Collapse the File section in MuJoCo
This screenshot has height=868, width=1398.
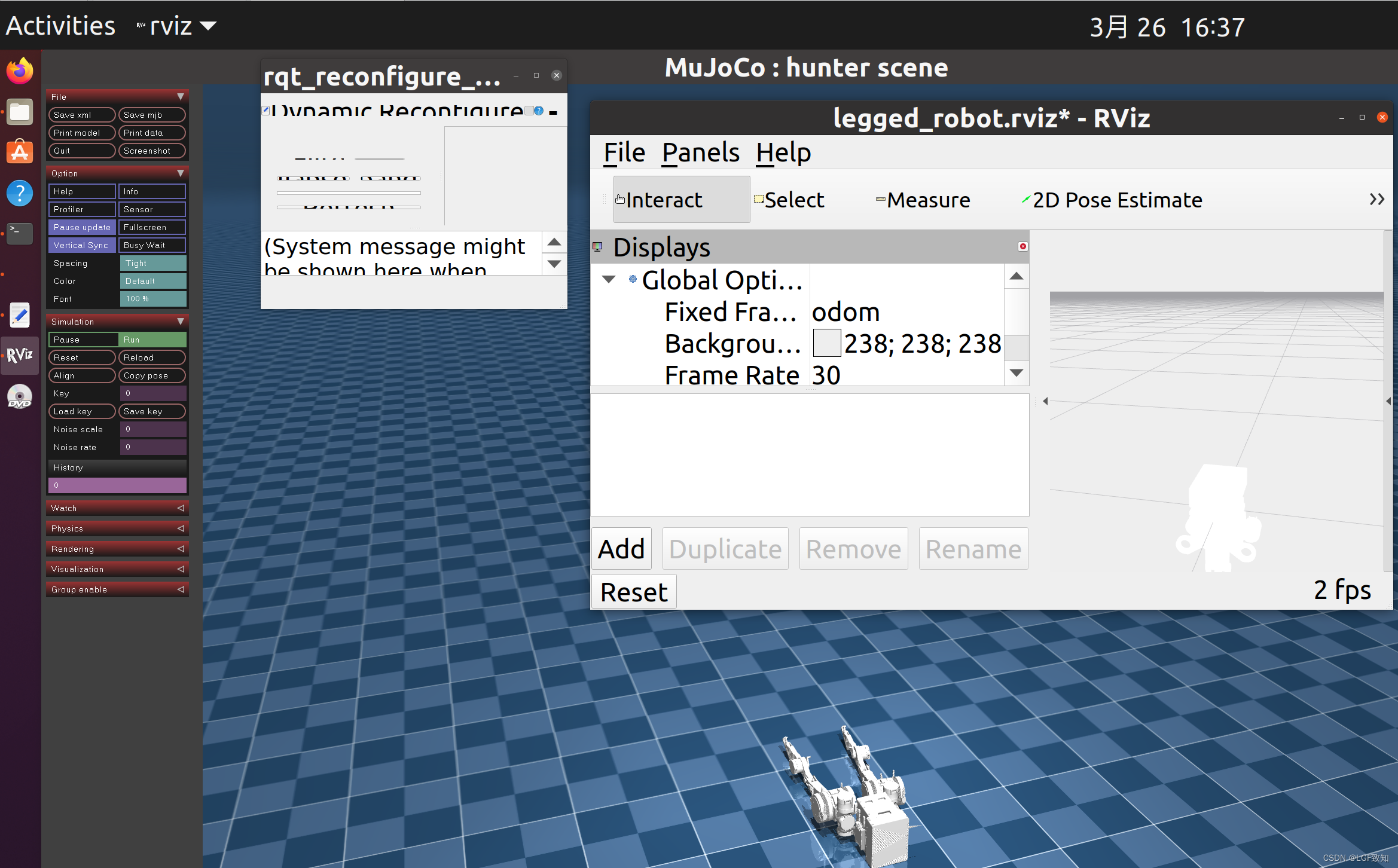[117, 97]
